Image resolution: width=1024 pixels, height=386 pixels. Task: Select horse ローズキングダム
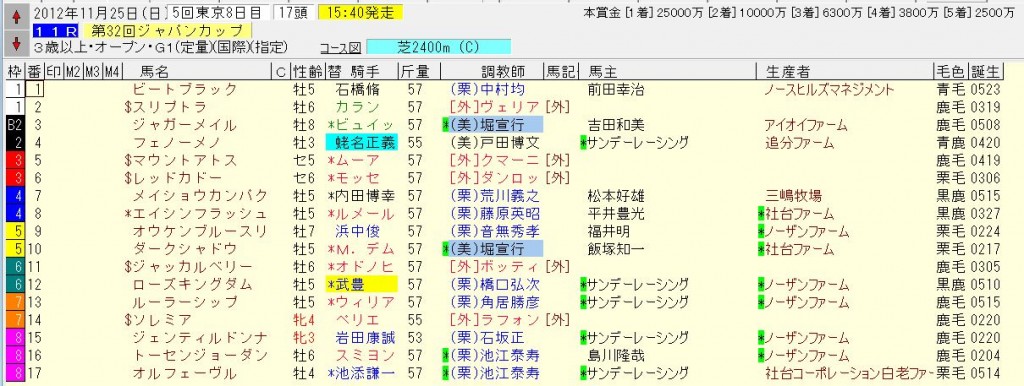coord(192,284)
